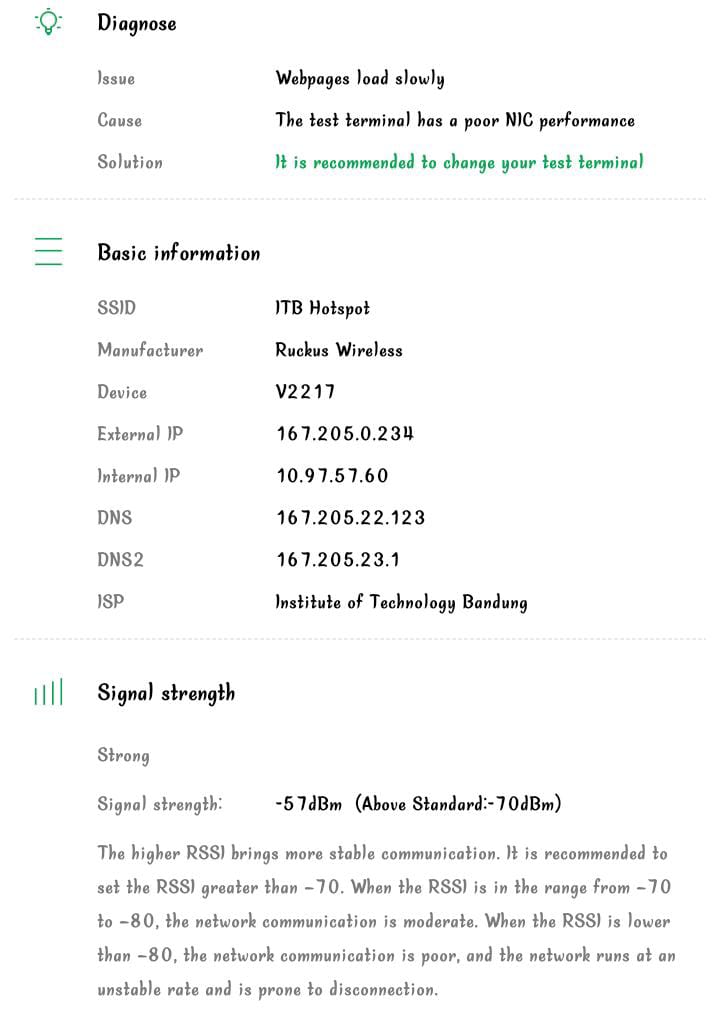This screenshot has height=1015, width=720.
Task: Click the DNS2 value 167.205.23.1
Action: 338,560
